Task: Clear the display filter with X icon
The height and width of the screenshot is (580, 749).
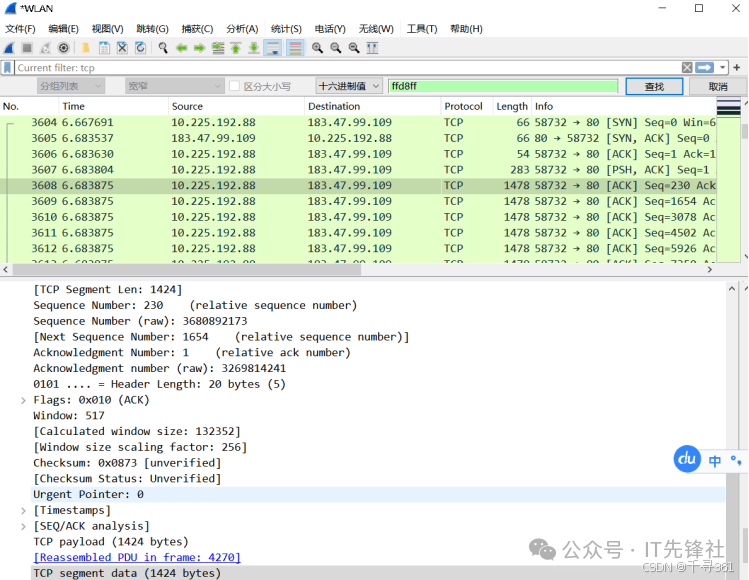Action: pos(687,68)
